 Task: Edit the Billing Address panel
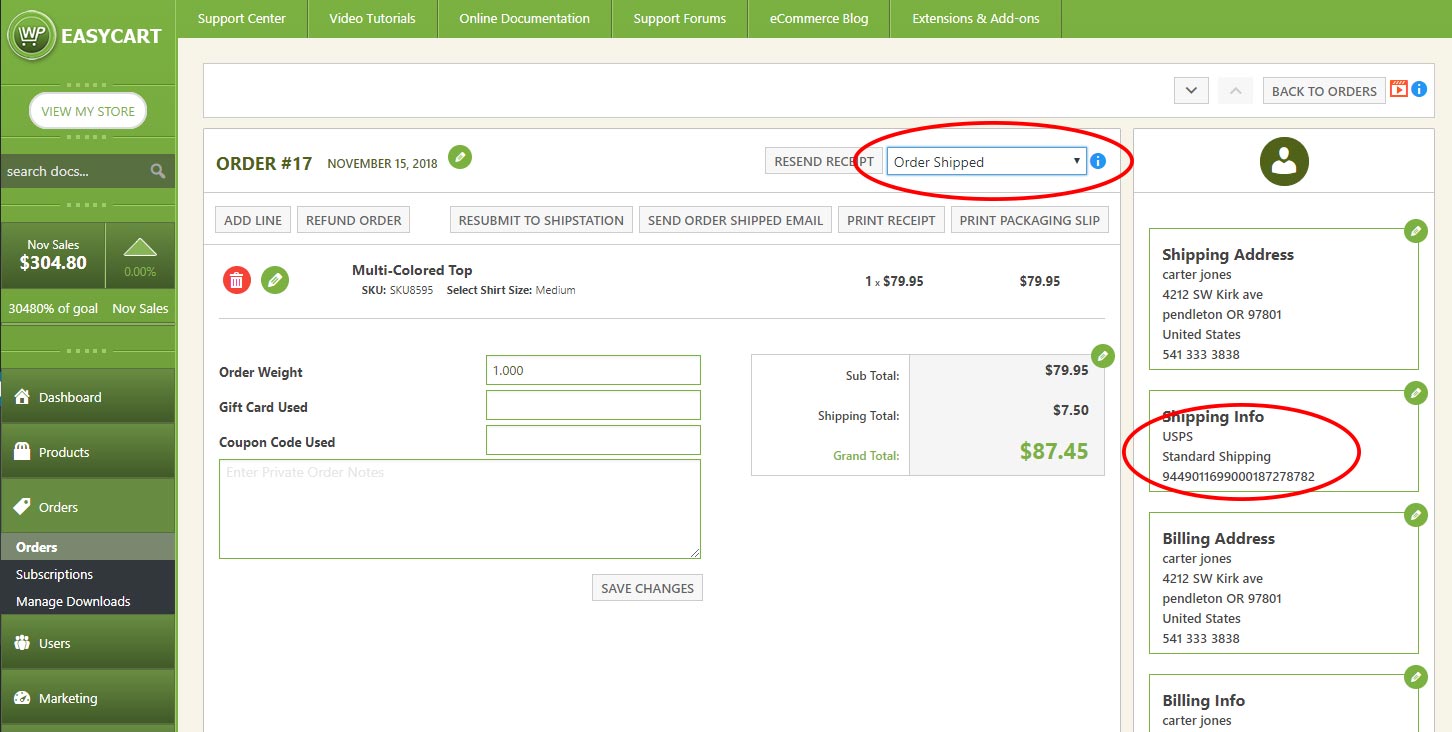click(1415, 515)
